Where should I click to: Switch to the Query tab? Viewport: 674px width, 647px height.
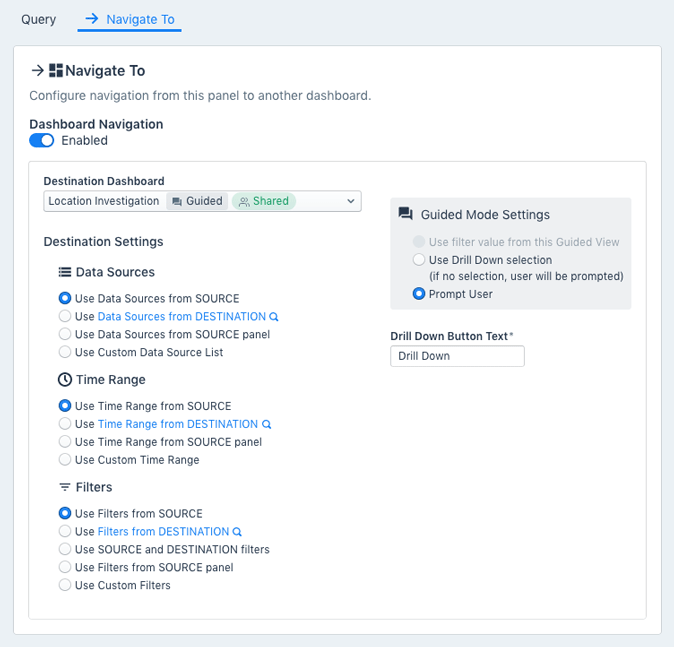click(x=39, y=19)
